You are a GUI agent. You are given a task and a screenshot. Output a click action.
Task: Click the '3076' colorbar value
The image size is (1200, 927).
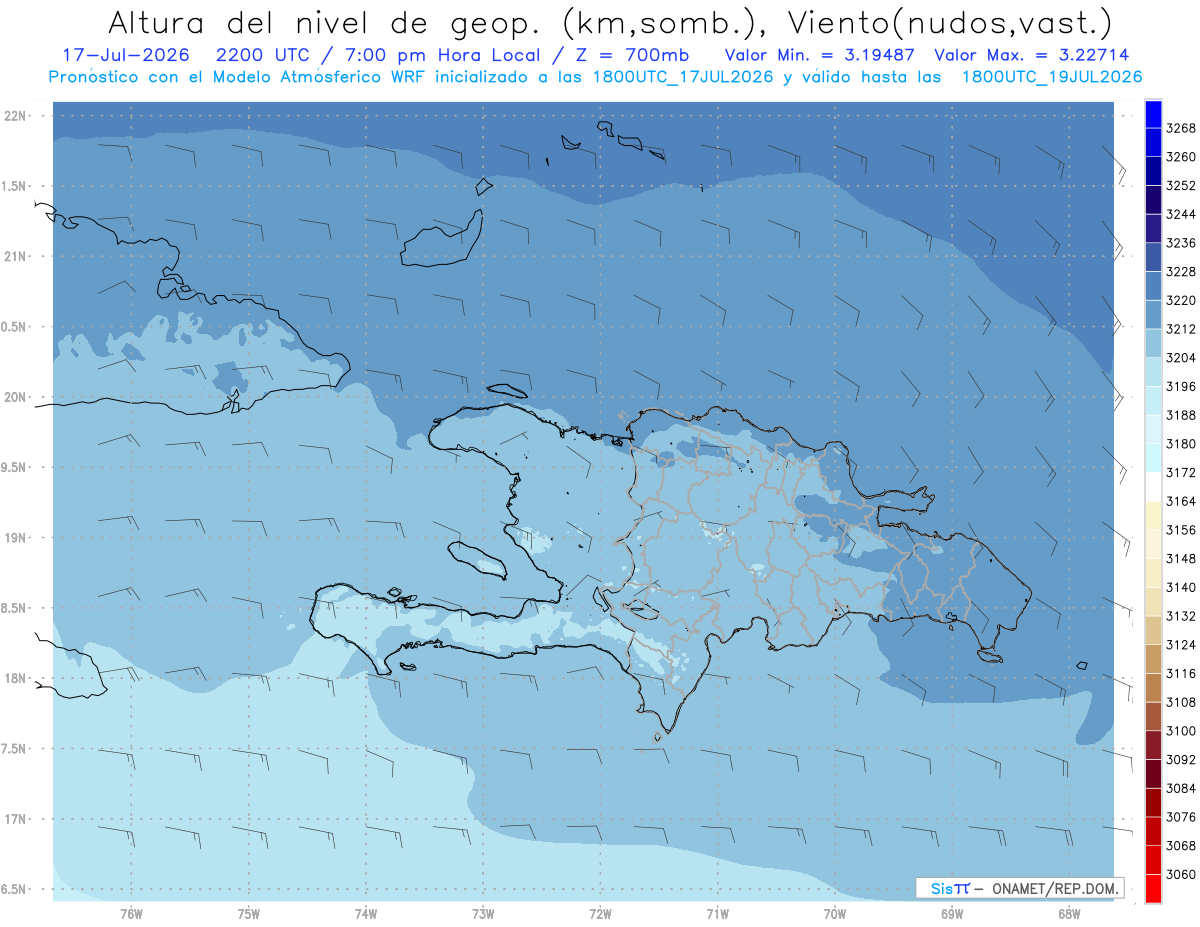click(x=1181, y=817)
